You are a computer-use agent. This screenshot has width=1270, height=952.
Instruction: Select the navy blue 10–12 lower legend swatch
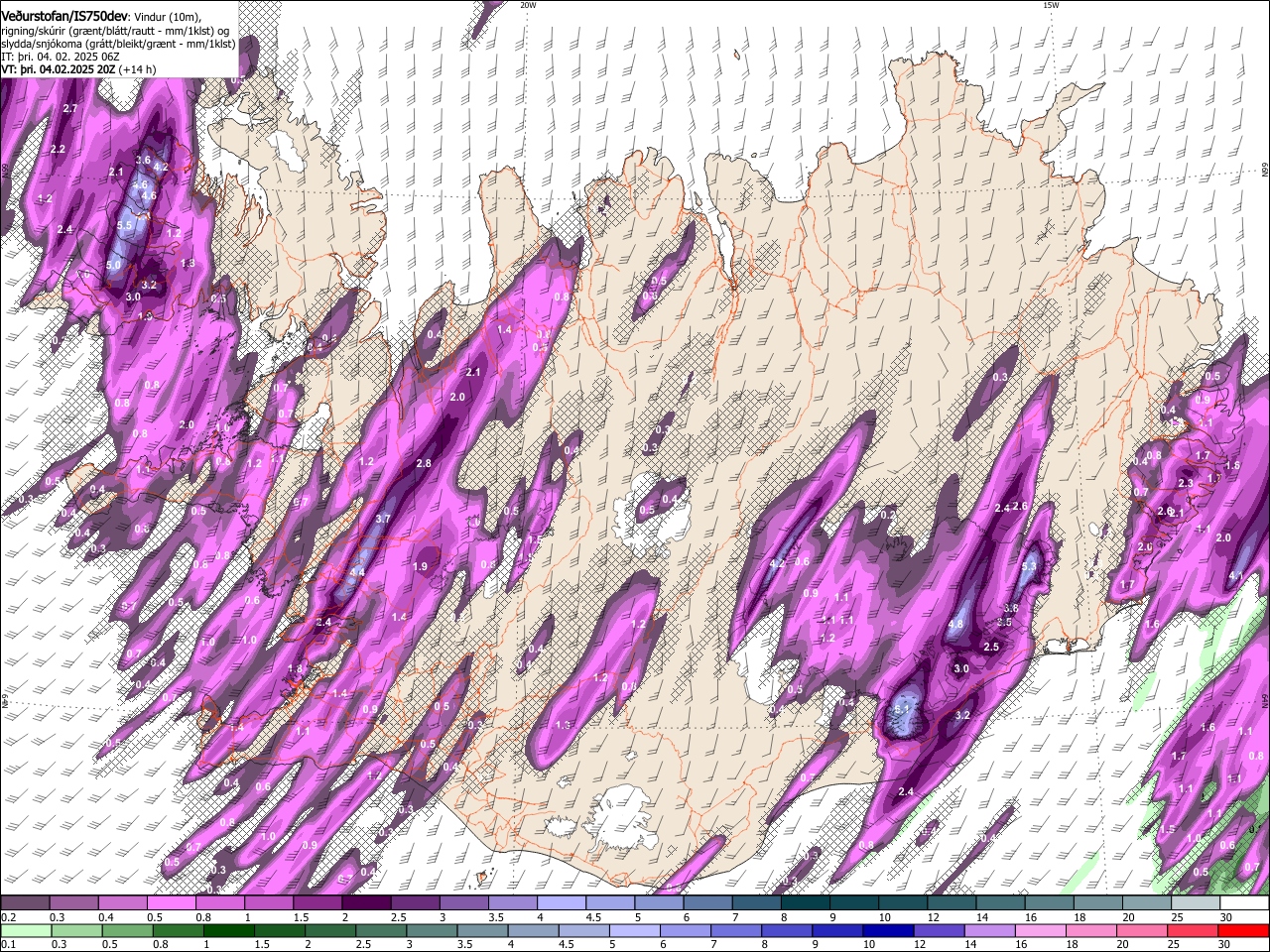tap(887, 930)
